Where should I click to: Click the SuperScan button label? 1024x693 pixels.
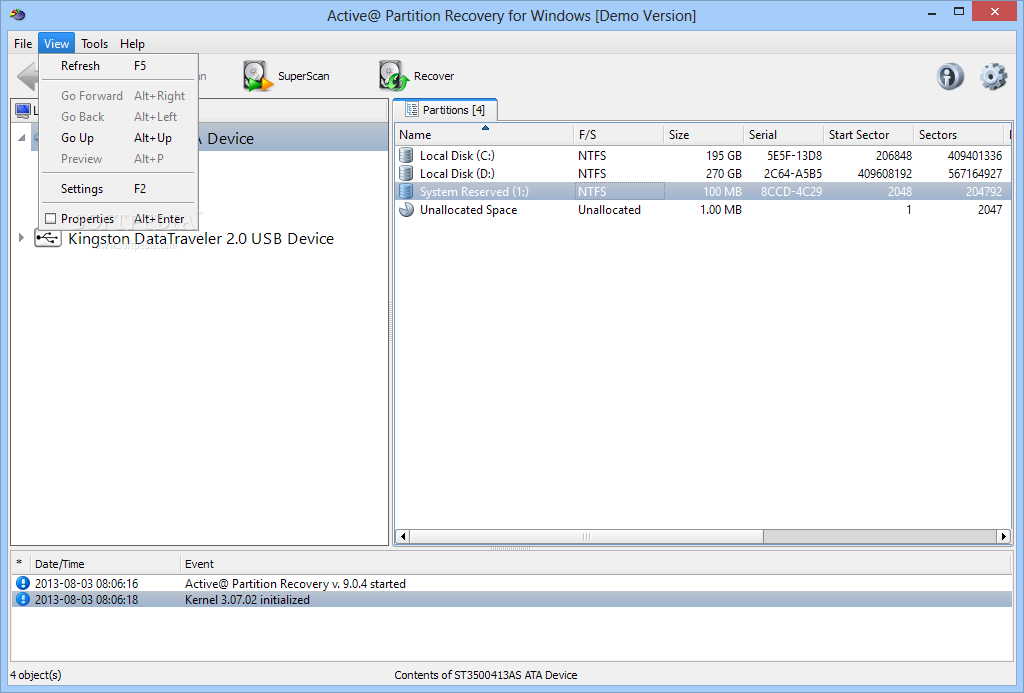304,76
